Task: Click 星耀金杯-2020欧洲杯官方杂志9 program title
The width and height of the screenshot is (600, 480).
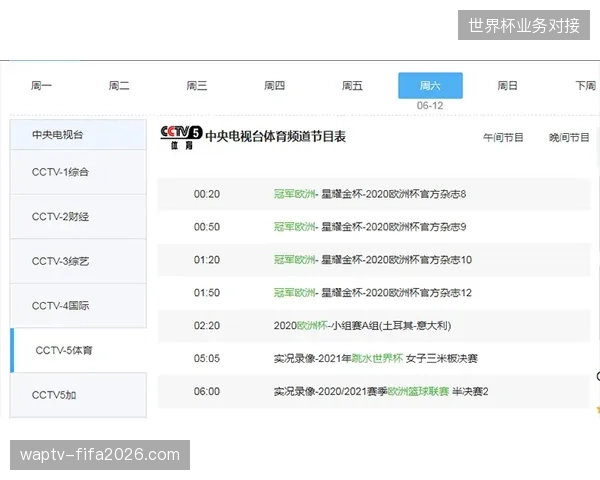Action: pos(394,227)
